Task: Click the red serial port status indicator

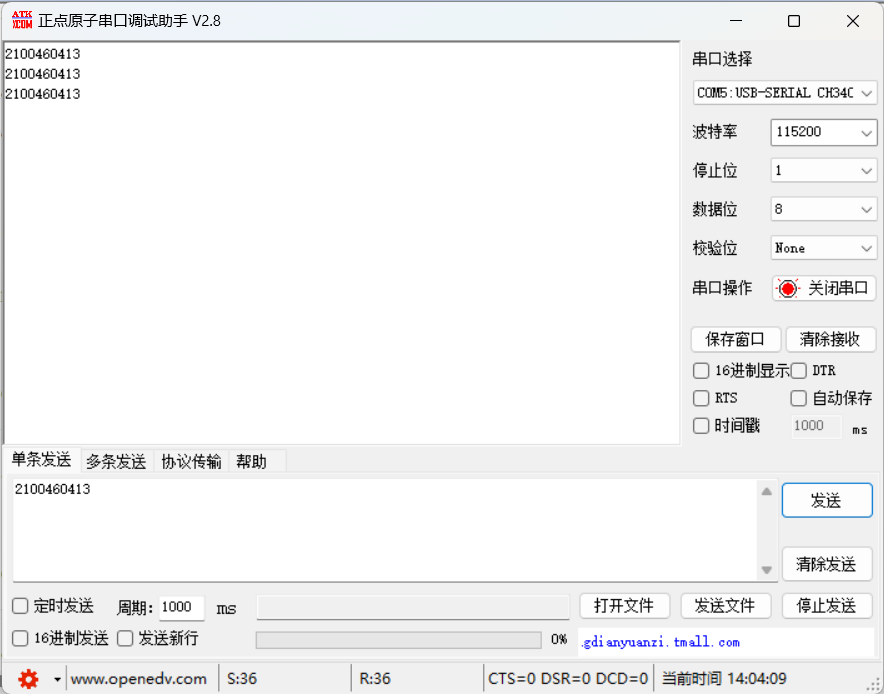Action: [x=788, y=289]
